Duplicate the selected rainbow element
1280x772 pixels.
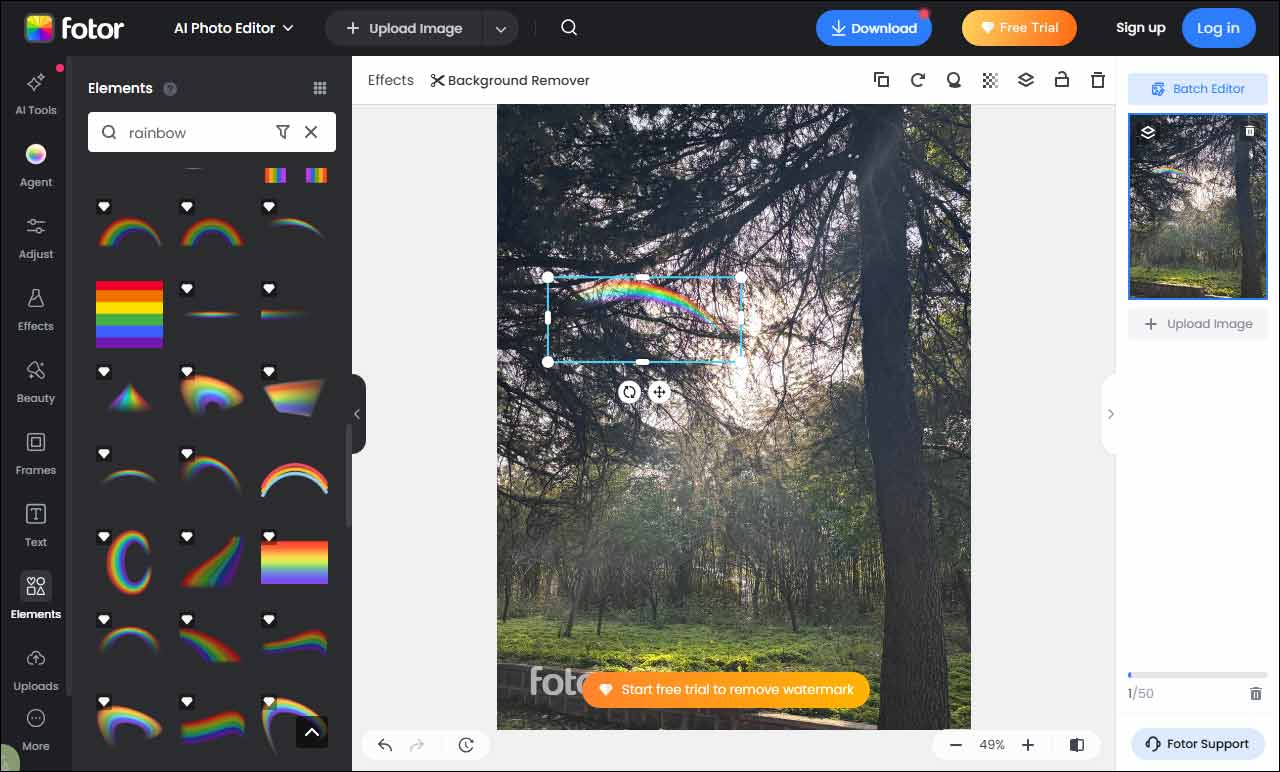881,80
